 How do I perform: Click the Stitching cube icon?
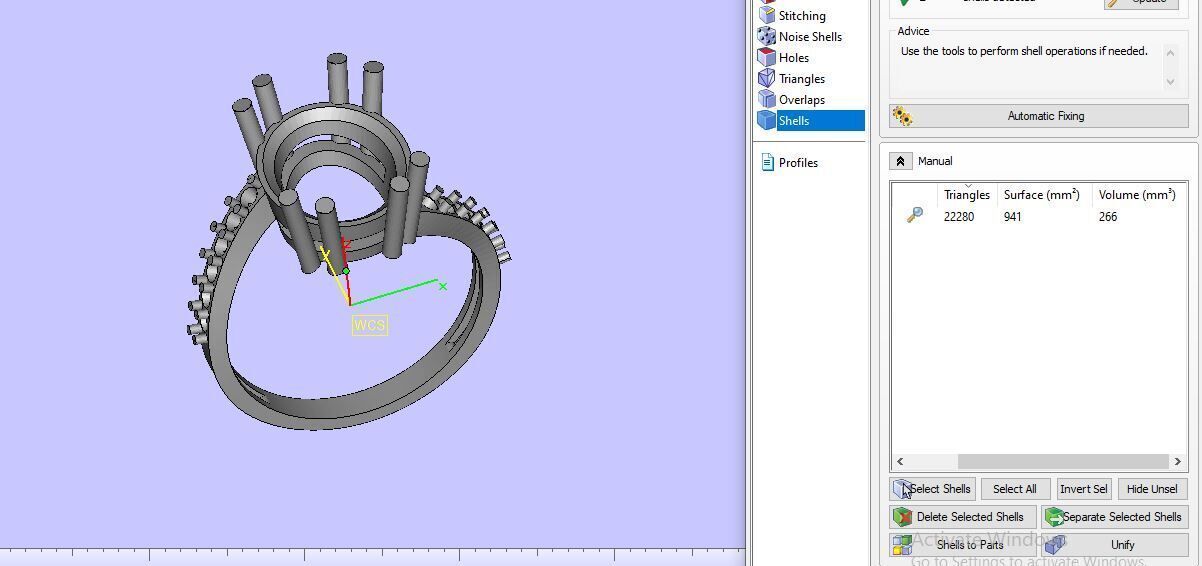[x=766, y=15]
